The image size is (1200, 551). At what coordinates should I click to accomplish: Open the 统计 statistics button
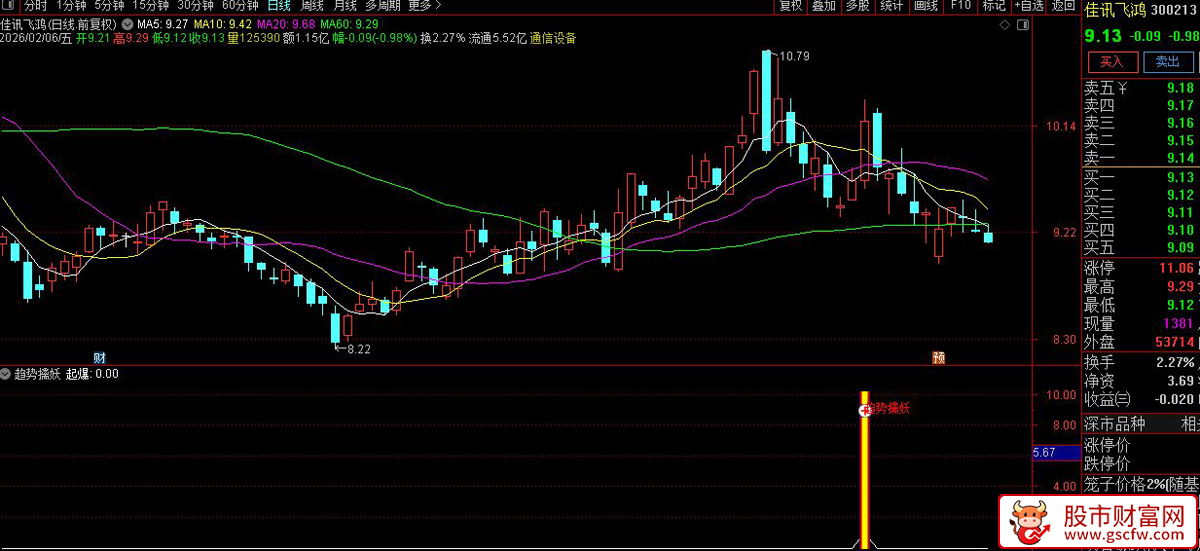891,5
